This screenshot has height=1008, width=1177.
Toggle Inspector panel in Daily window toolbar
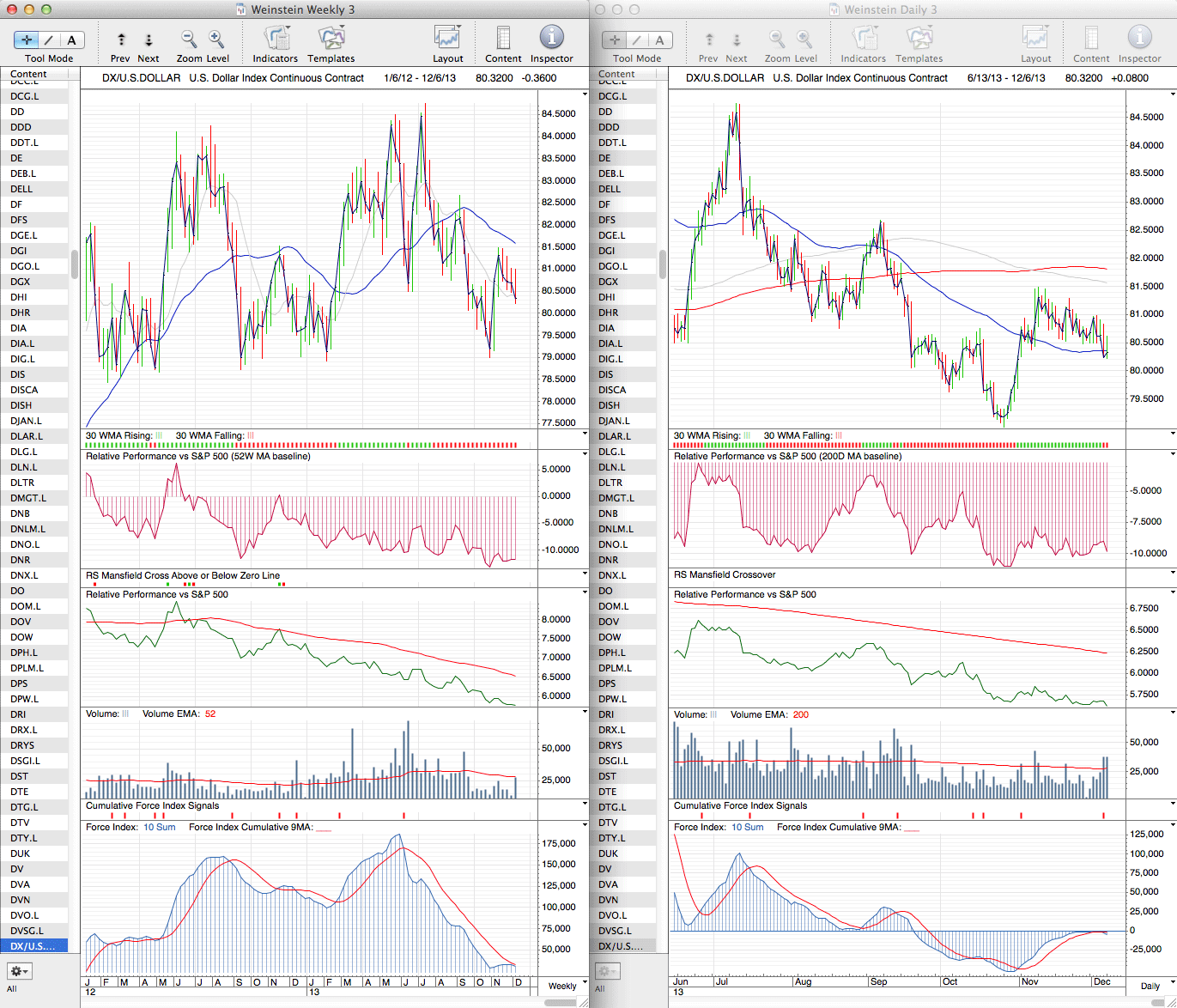[1139, 38]
